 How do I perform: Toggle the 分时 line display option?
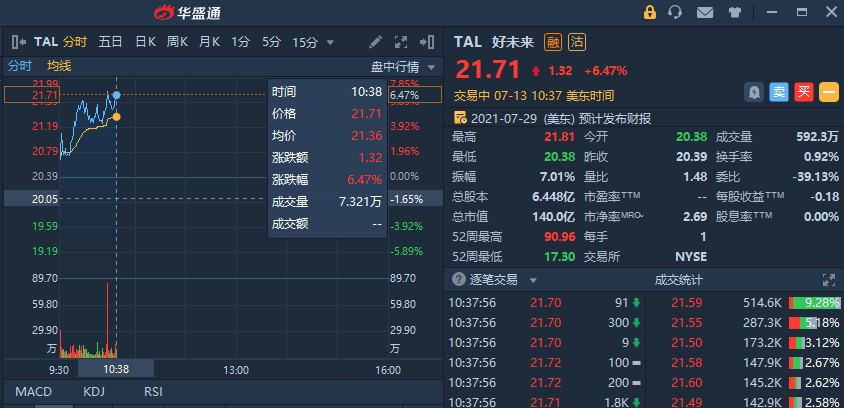(19, 66)
